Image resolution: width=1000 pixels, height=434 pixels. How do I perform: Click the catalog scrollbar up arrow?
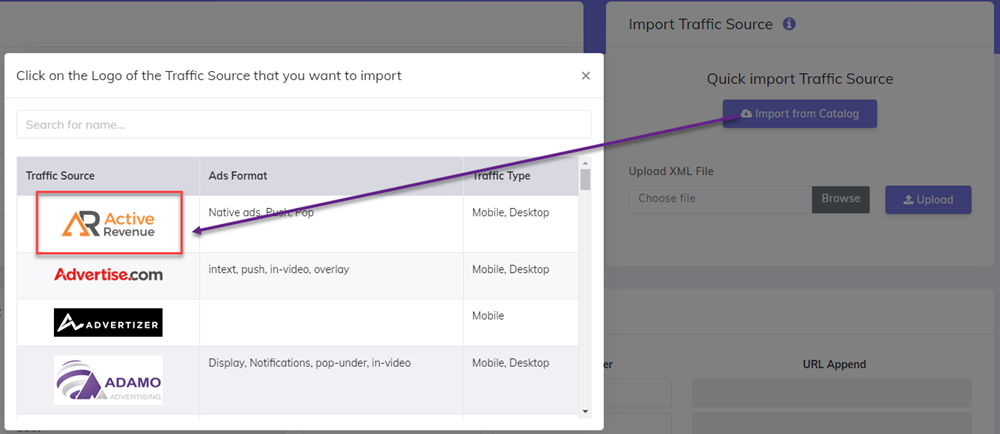[x=585, y=163]
